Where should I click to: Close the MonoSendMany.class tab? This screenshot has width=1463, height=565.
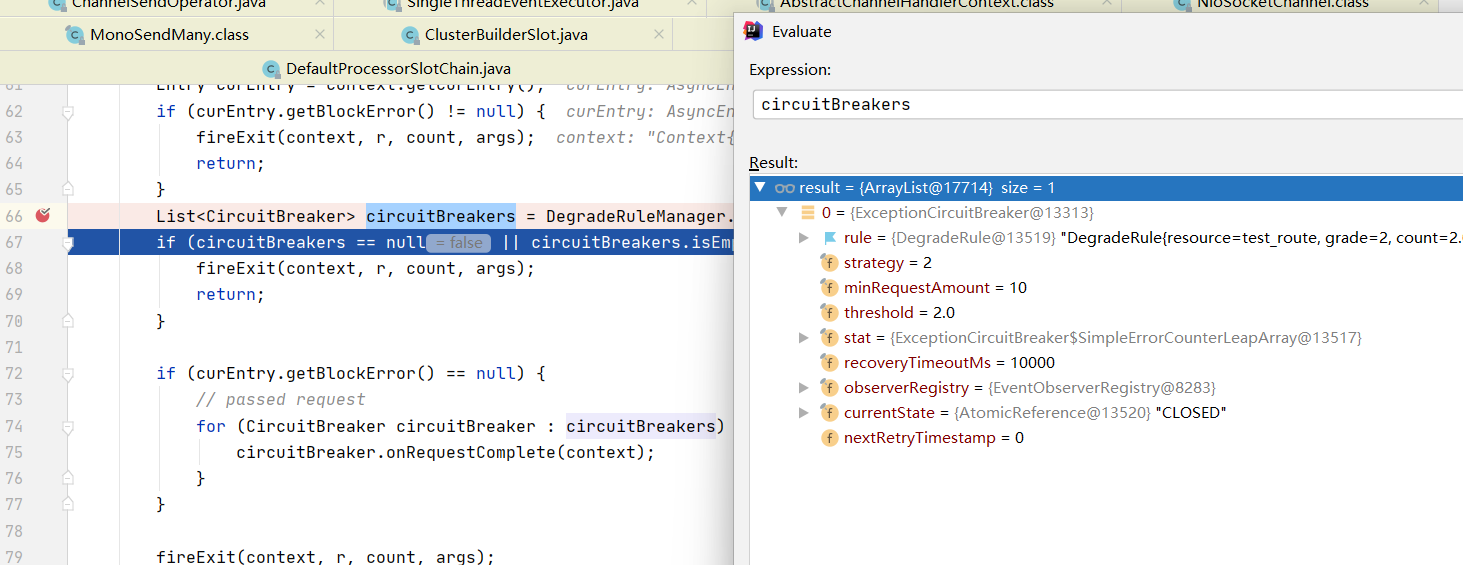coord(320,35)
